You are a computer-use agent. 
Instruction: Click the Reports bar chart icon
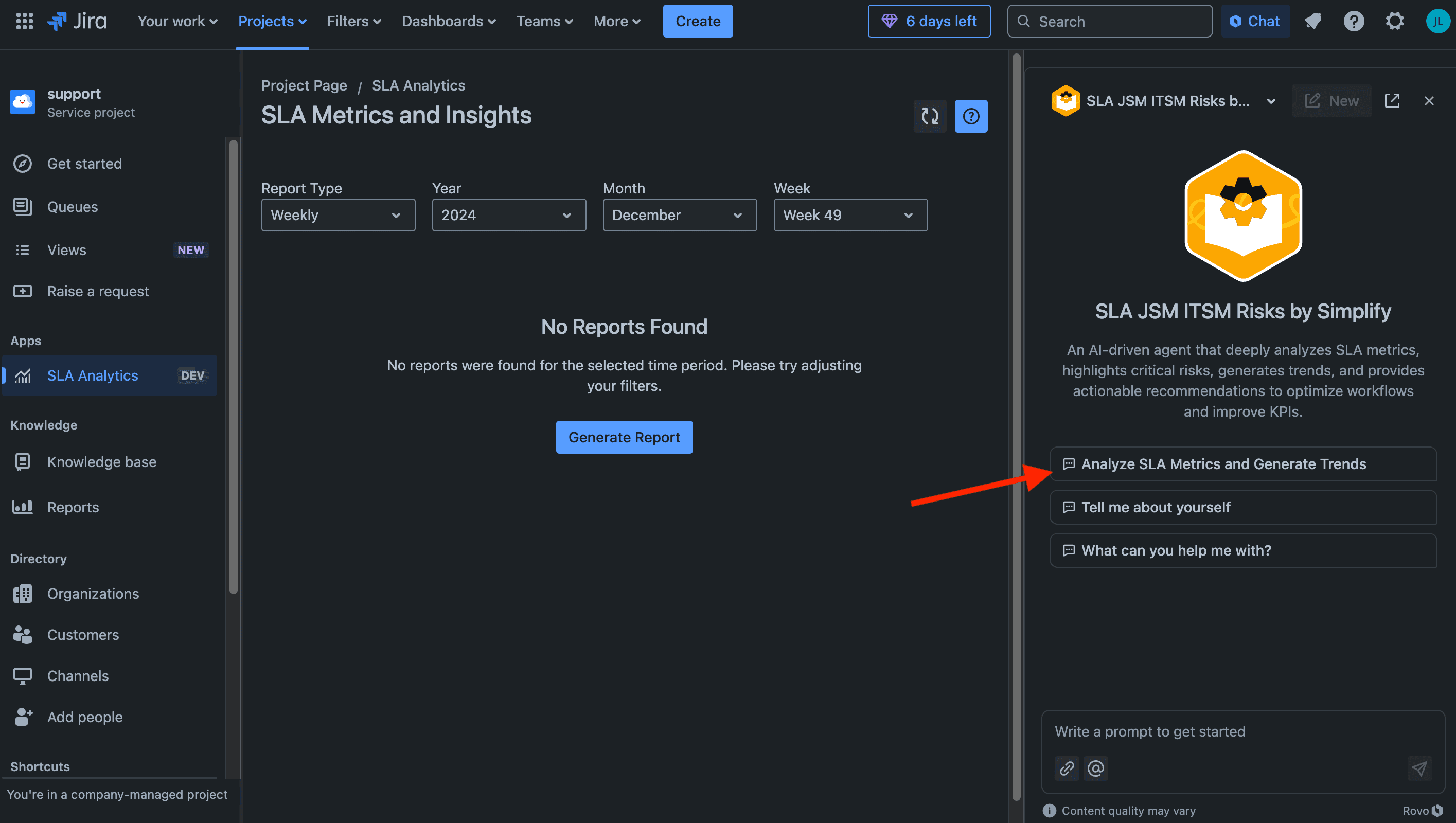(x=23, y=507)
